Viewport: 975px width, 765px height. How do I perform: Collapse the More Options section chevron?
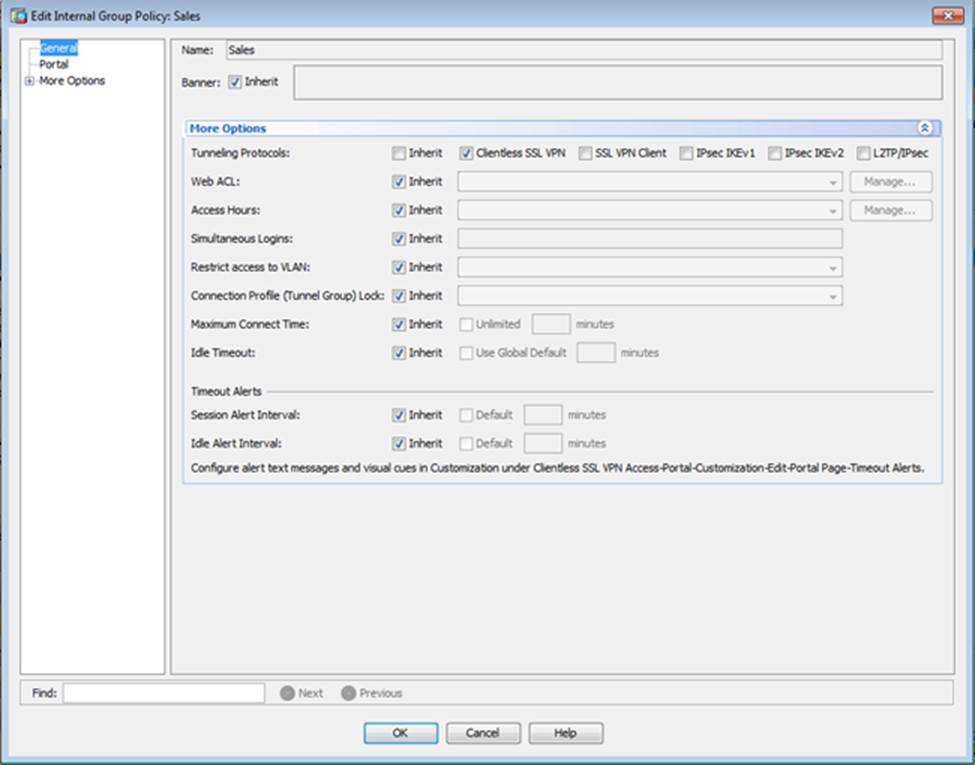point(924,128)
